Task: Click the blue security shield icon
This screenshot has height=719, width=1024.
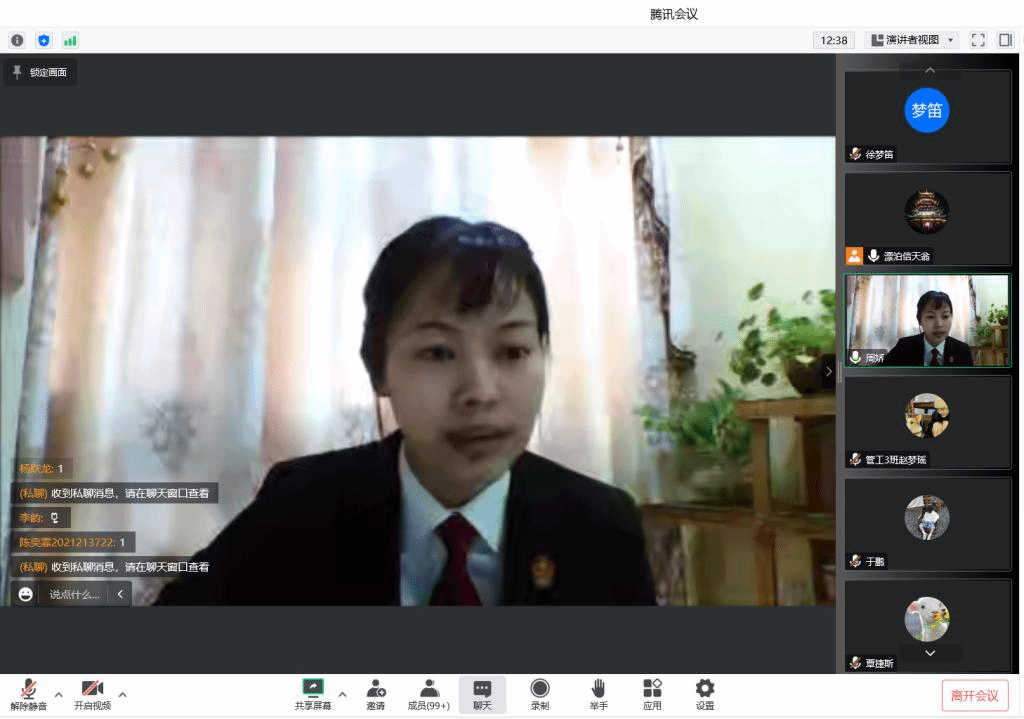Action: point(43,40)
